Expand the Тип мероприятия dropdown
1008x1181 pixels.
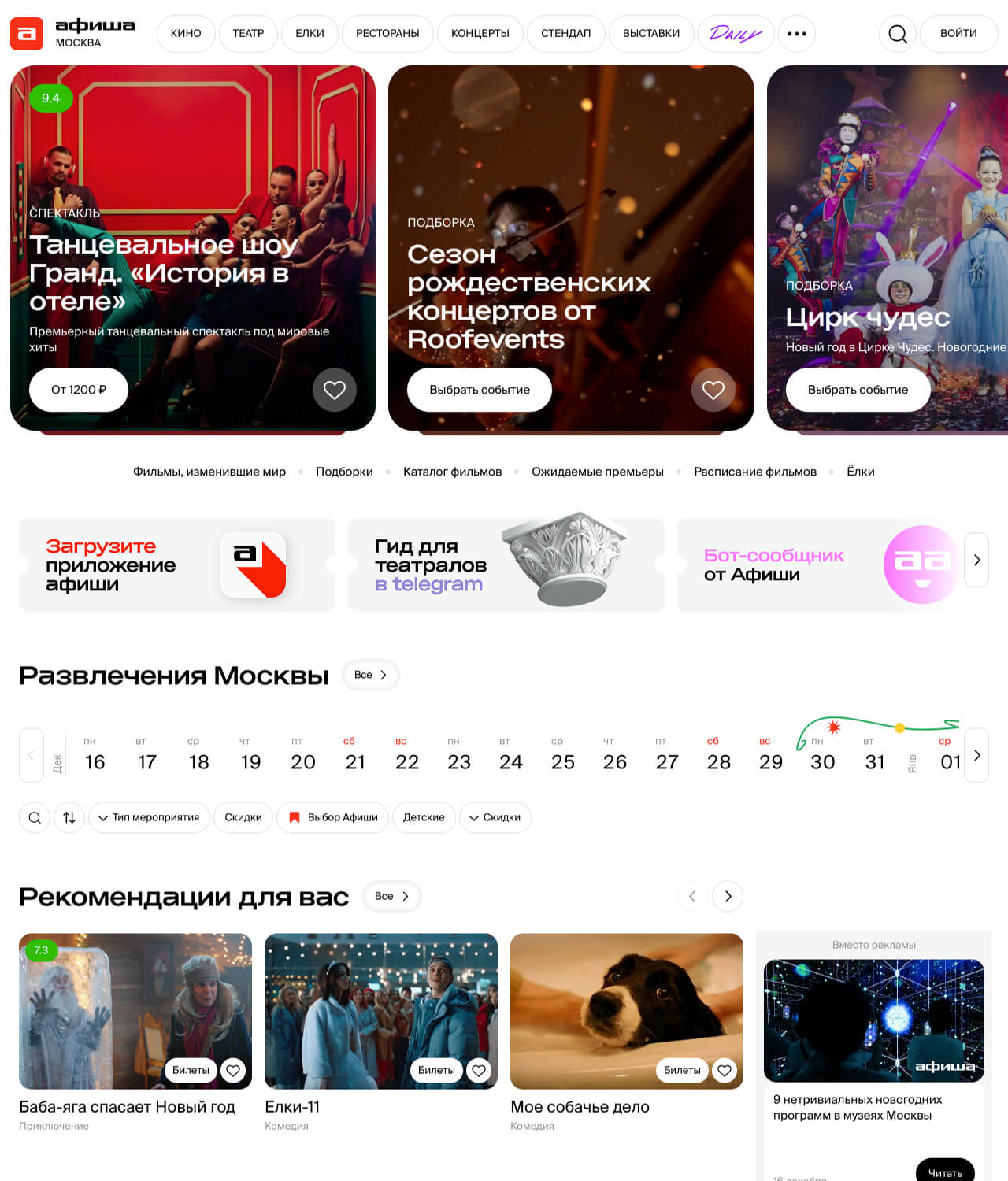149,817
